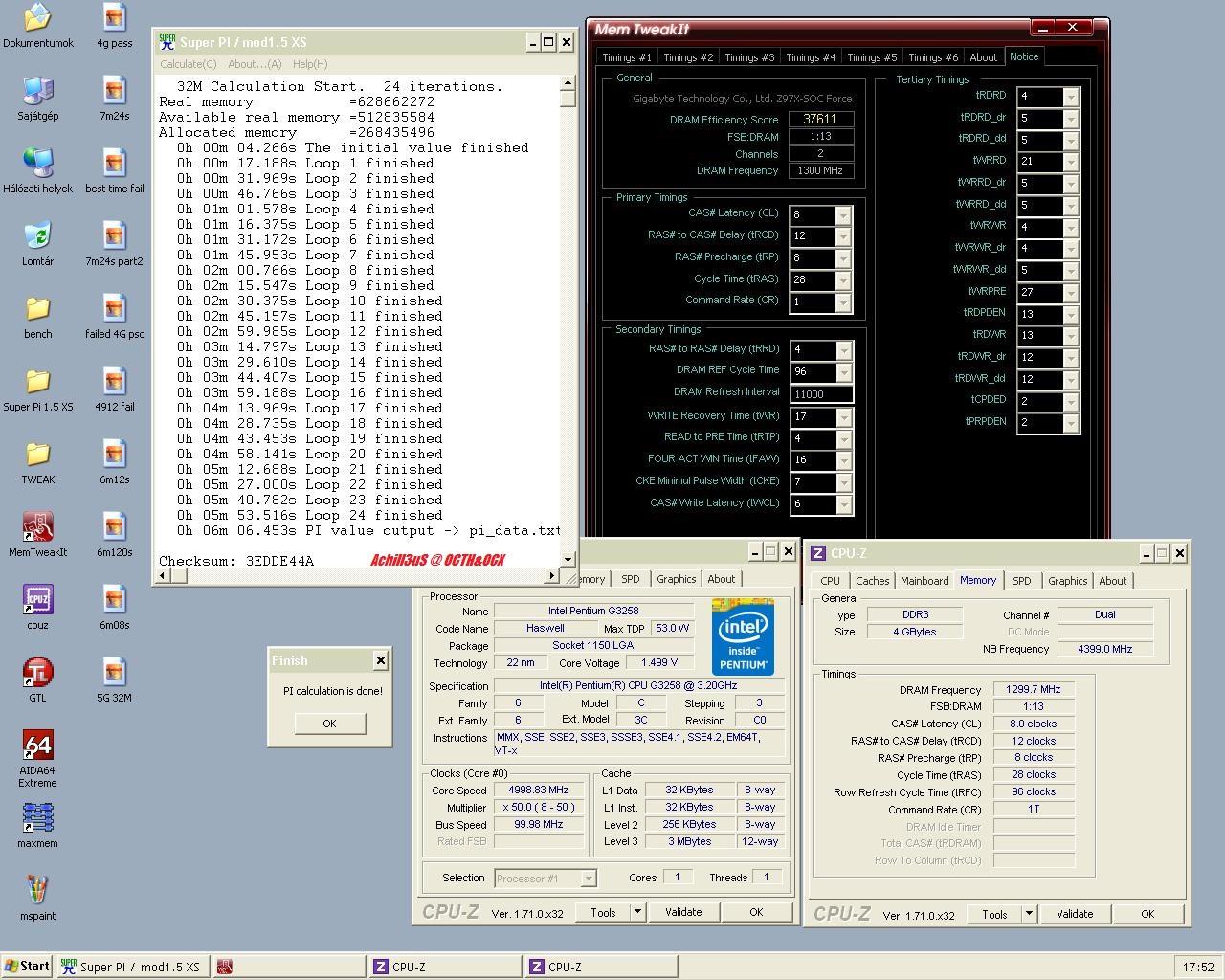Open the Super Pi 1.5 XS folder
The height and width of the screenshot is (980, 1225).
coord(37,383)
